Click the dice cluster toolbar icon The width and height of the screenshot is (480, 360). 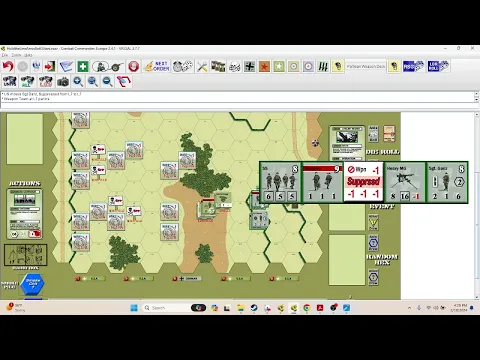[x=235, y=66]
